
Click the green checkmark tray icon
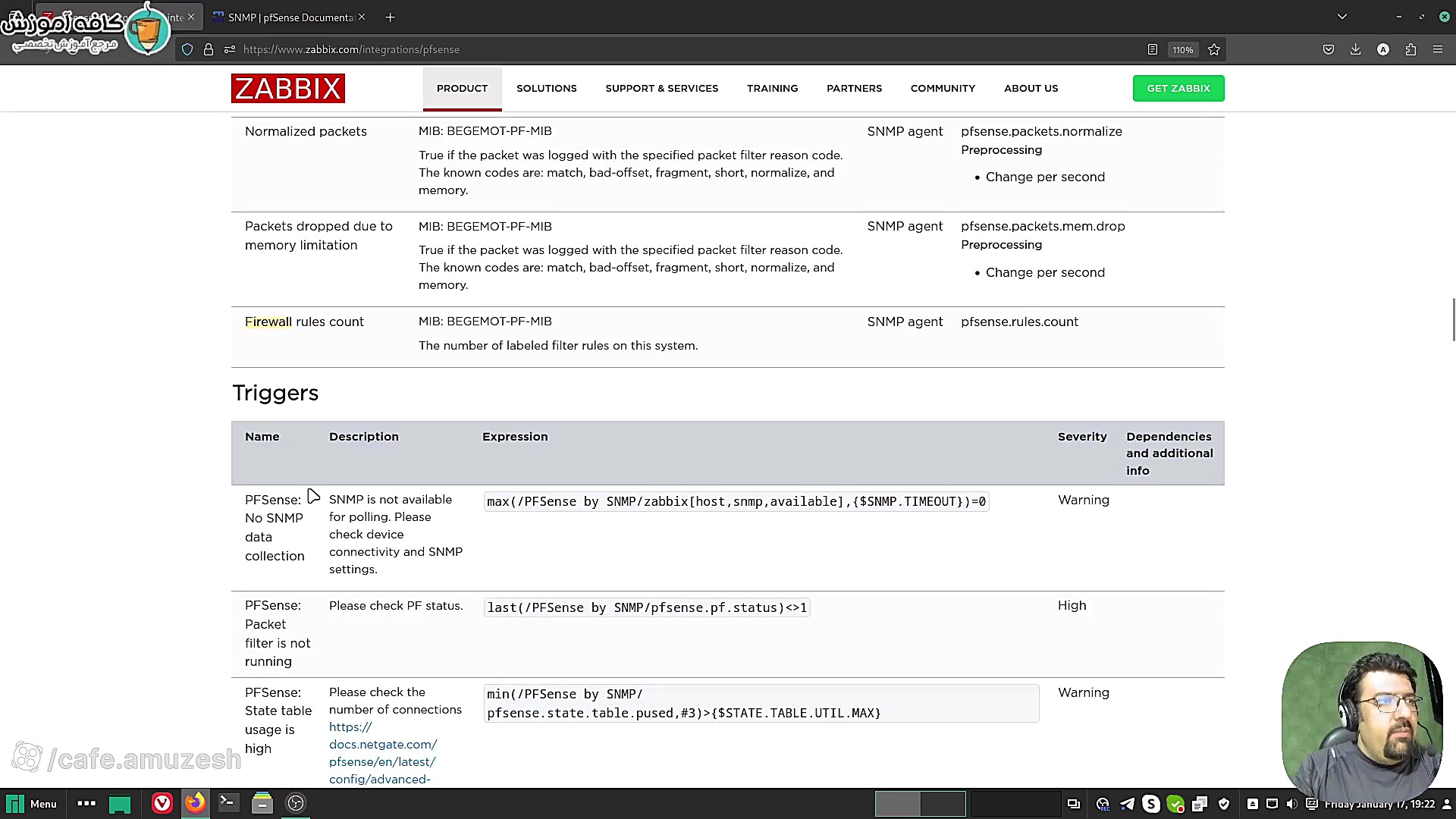coord(1175,804)
